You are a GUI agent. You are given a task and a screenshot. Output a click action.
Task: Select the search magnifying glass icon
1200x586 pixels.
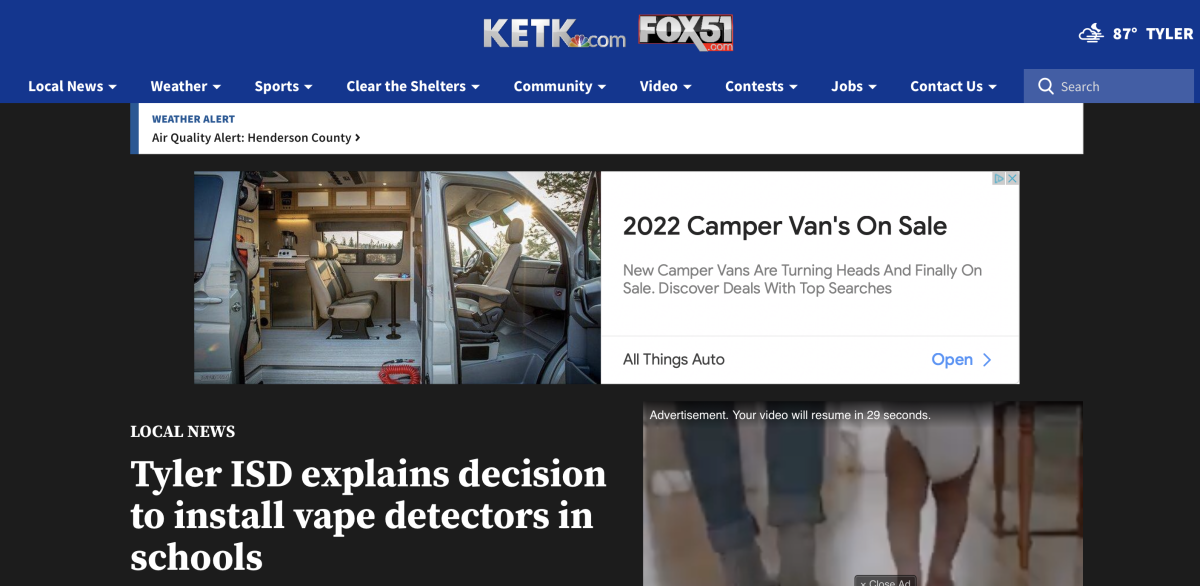1046,86
